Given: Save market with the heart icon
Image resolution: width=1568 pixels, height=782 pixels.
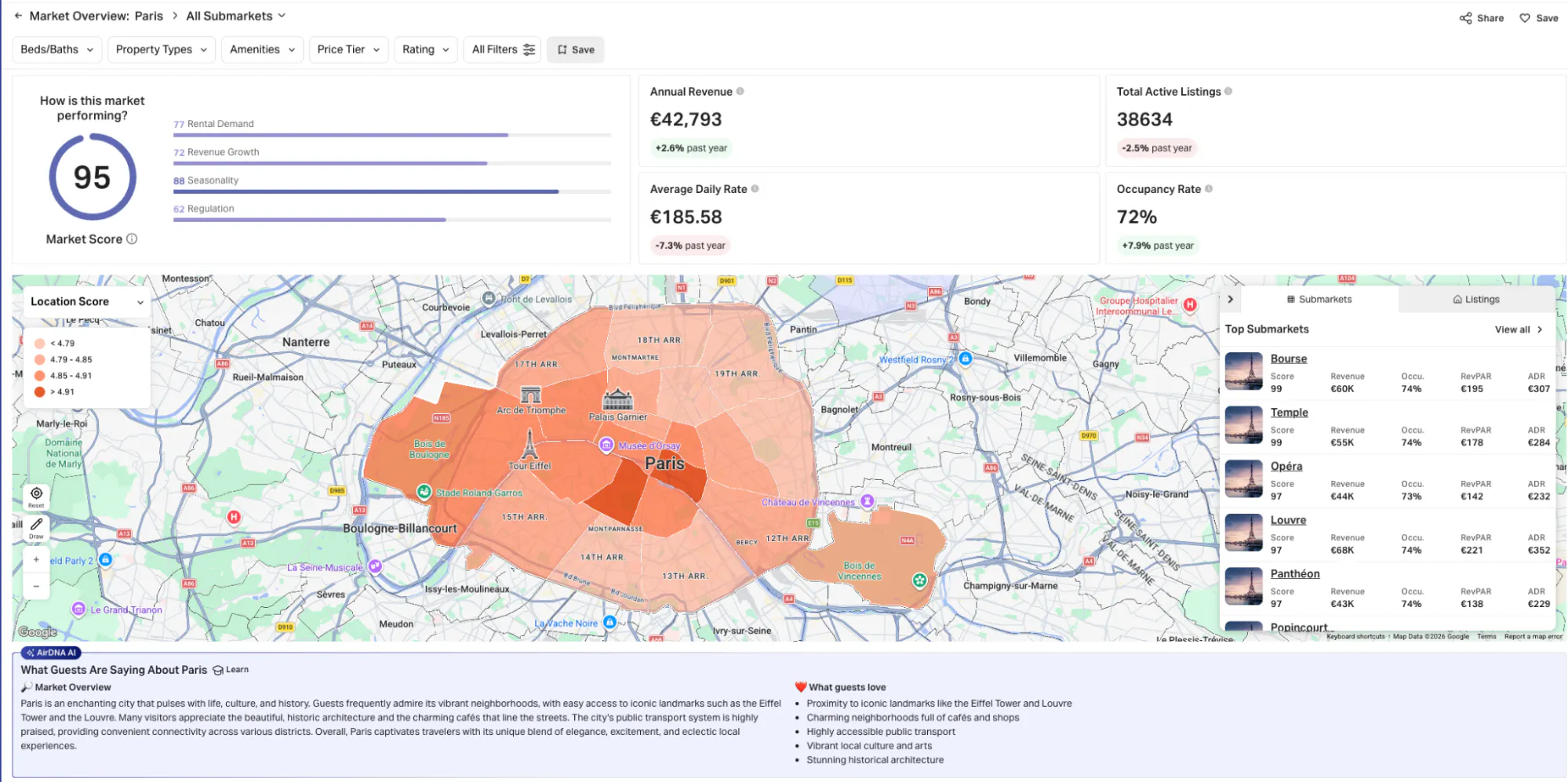Looking at the screenshot, I should click(1525, 18).
